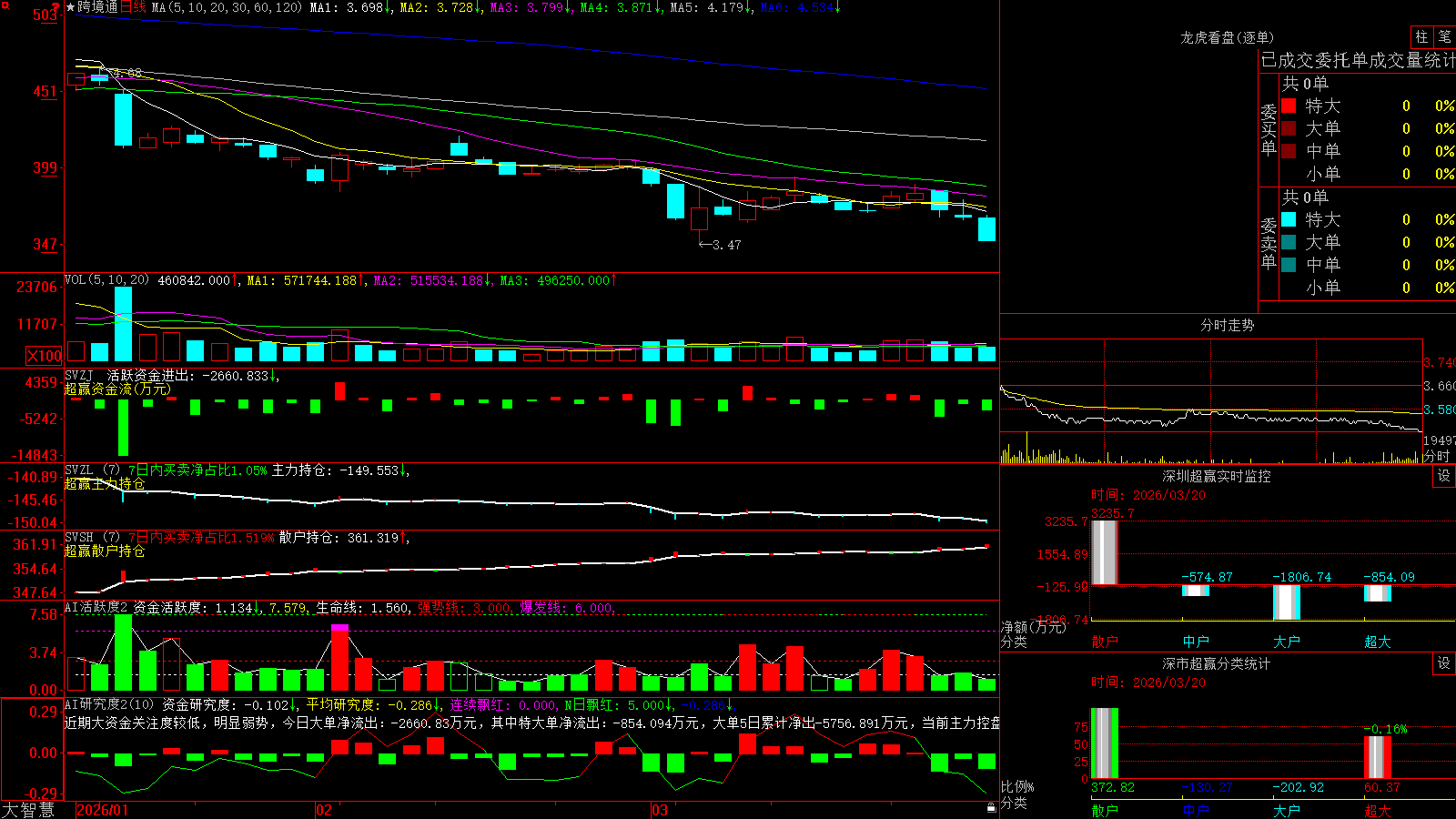1456x819 pixels.
Task: Click the SVZJ indicator name
Action: [79, 375]
